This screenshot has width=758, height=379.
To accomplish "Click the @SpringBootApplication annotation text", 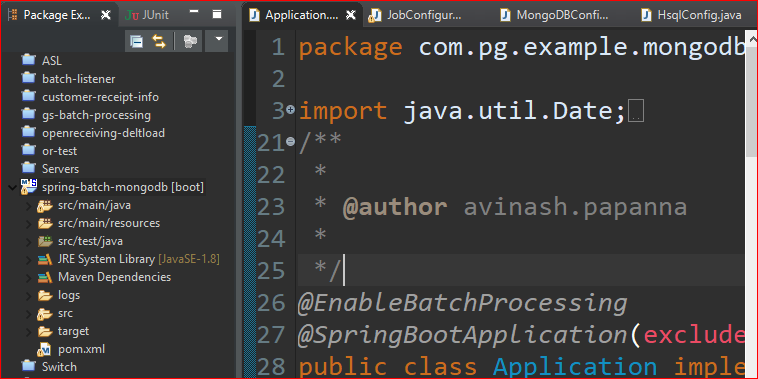I will [464, 335].
